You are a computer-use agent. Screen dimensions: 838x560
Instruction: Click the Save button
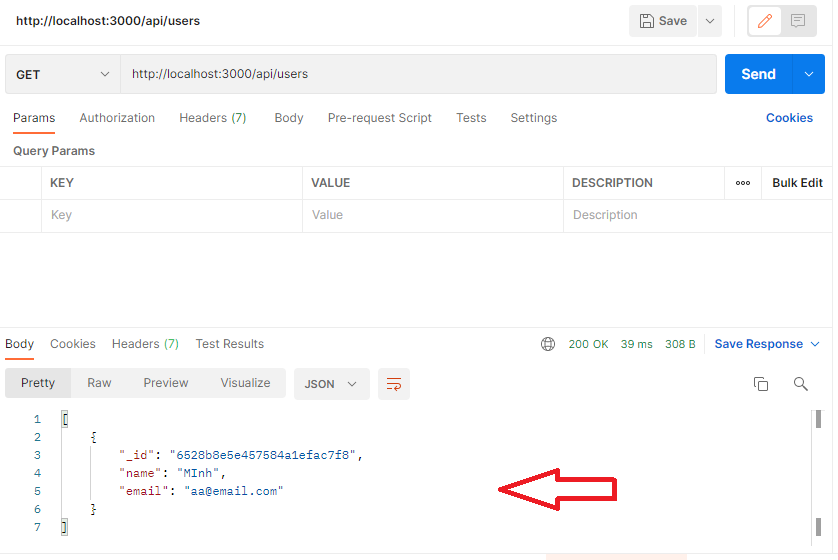tap(663, 21)
